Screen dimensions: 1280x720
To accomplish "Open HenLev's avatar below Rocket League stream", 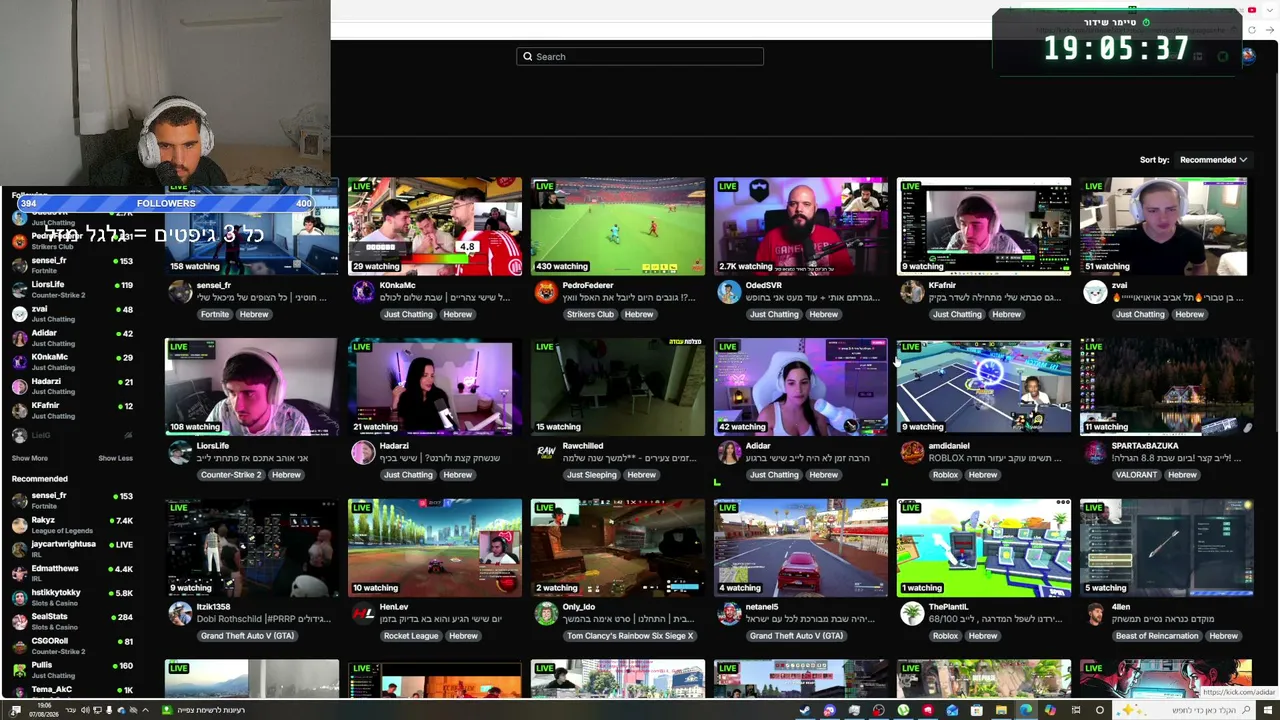I will 363,613.
